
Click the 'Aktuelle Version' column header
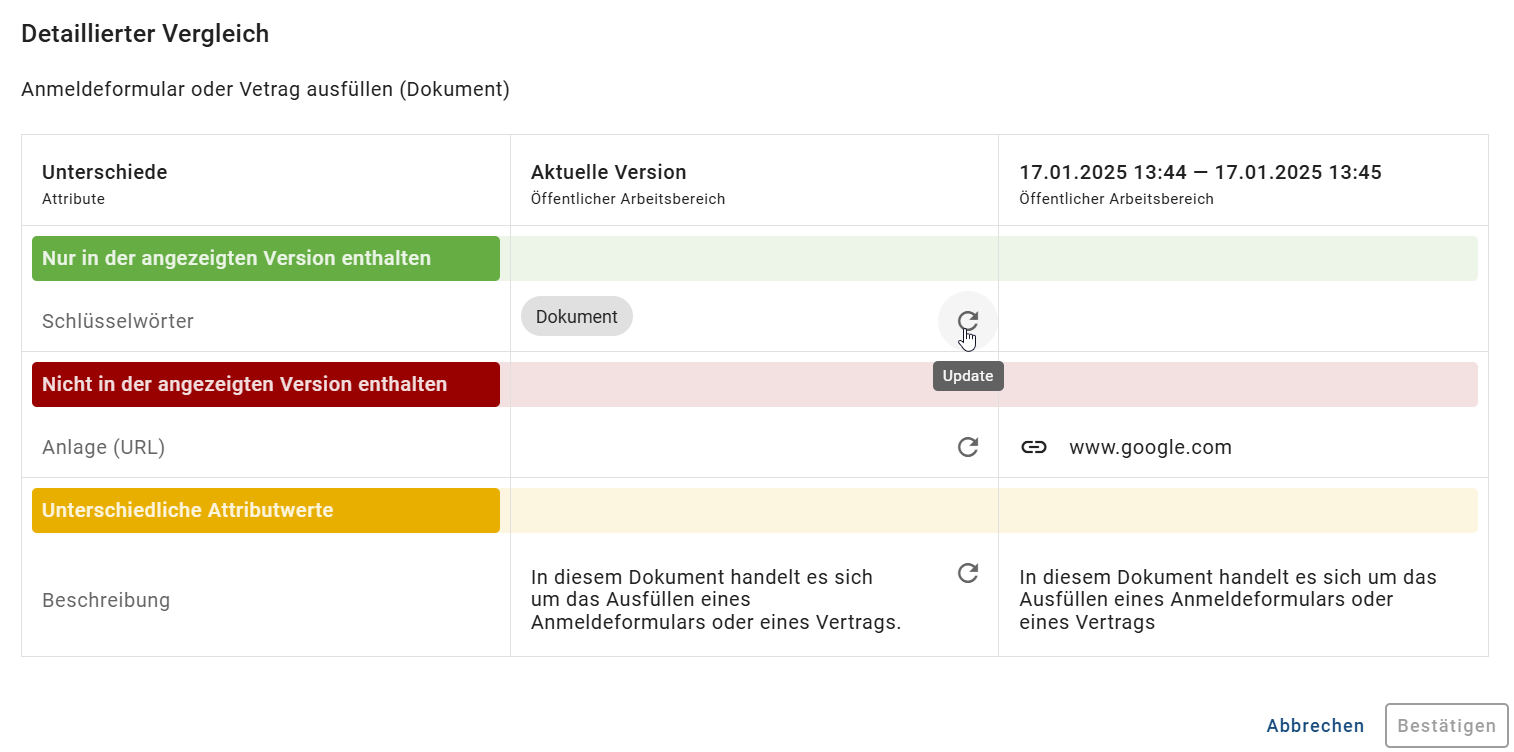coord(608,172)
